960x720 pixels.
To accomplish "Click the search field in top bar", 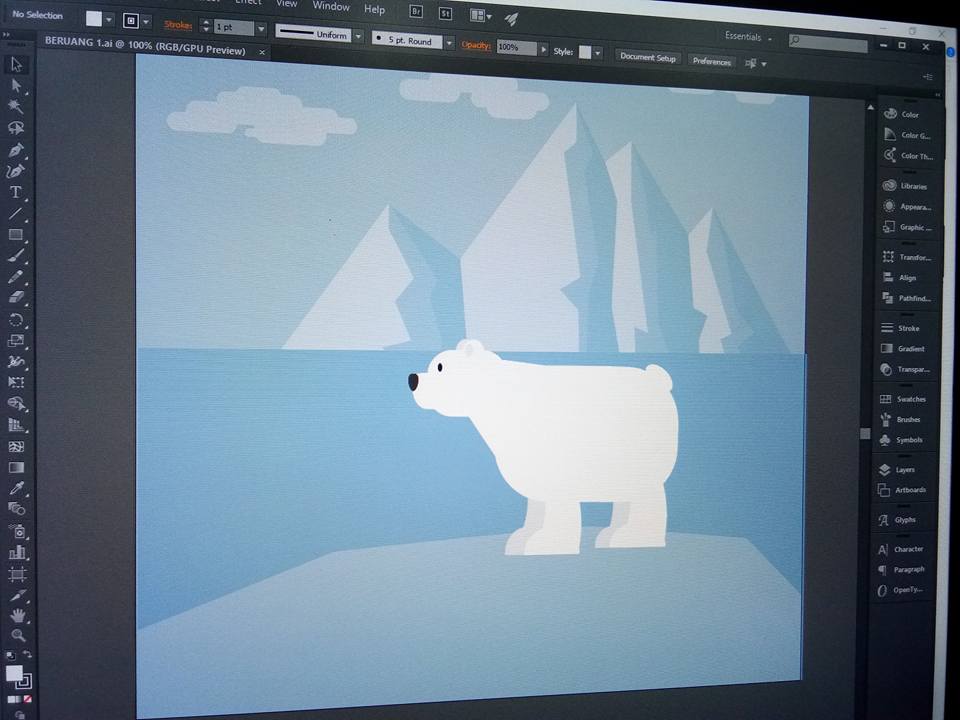I will (828, 42).
